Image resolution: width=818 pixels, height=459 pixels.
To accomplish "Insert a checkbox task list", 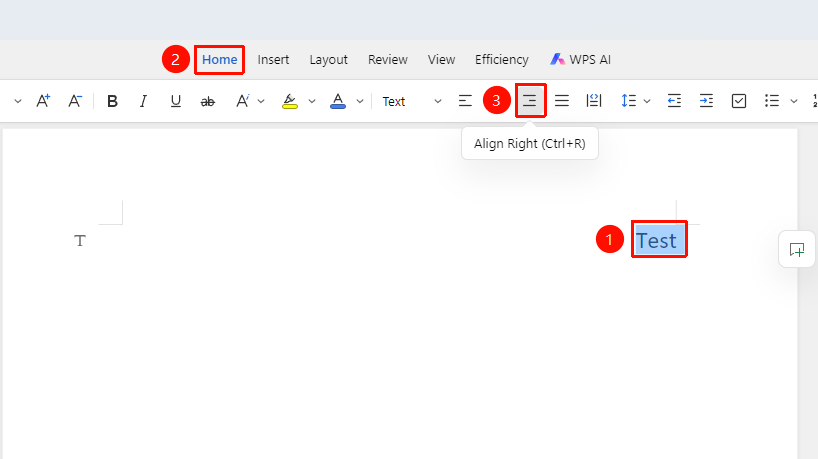I will [x=739, y=101].
